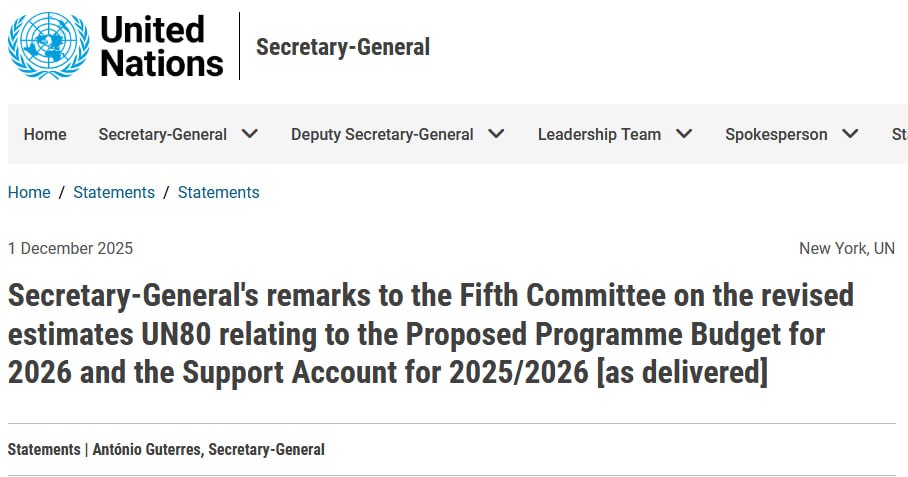Click the date "1 December 2025"
This screenshot has height=477, width=908.
tap(70, 248)
